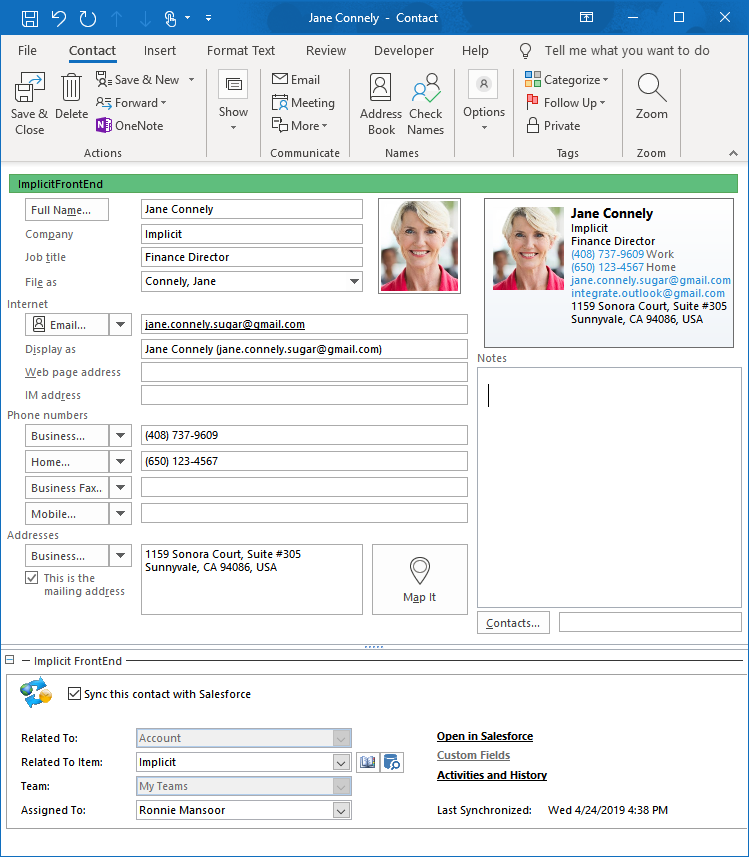The height and width of the screenshot is (857, 750).
Task: Open the Address Book
Action: [x=381, y=90]
